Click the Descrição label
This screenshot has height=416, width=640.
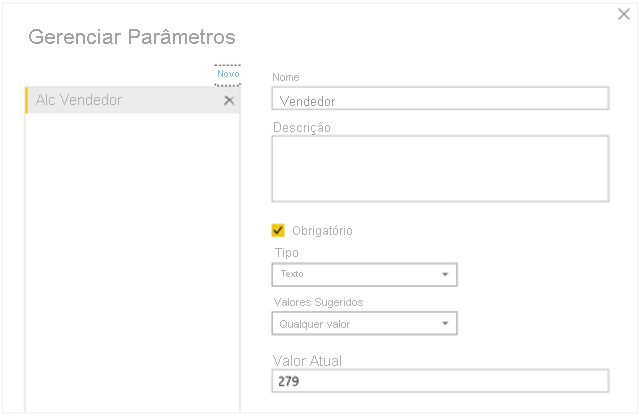[x=301, y=127]
